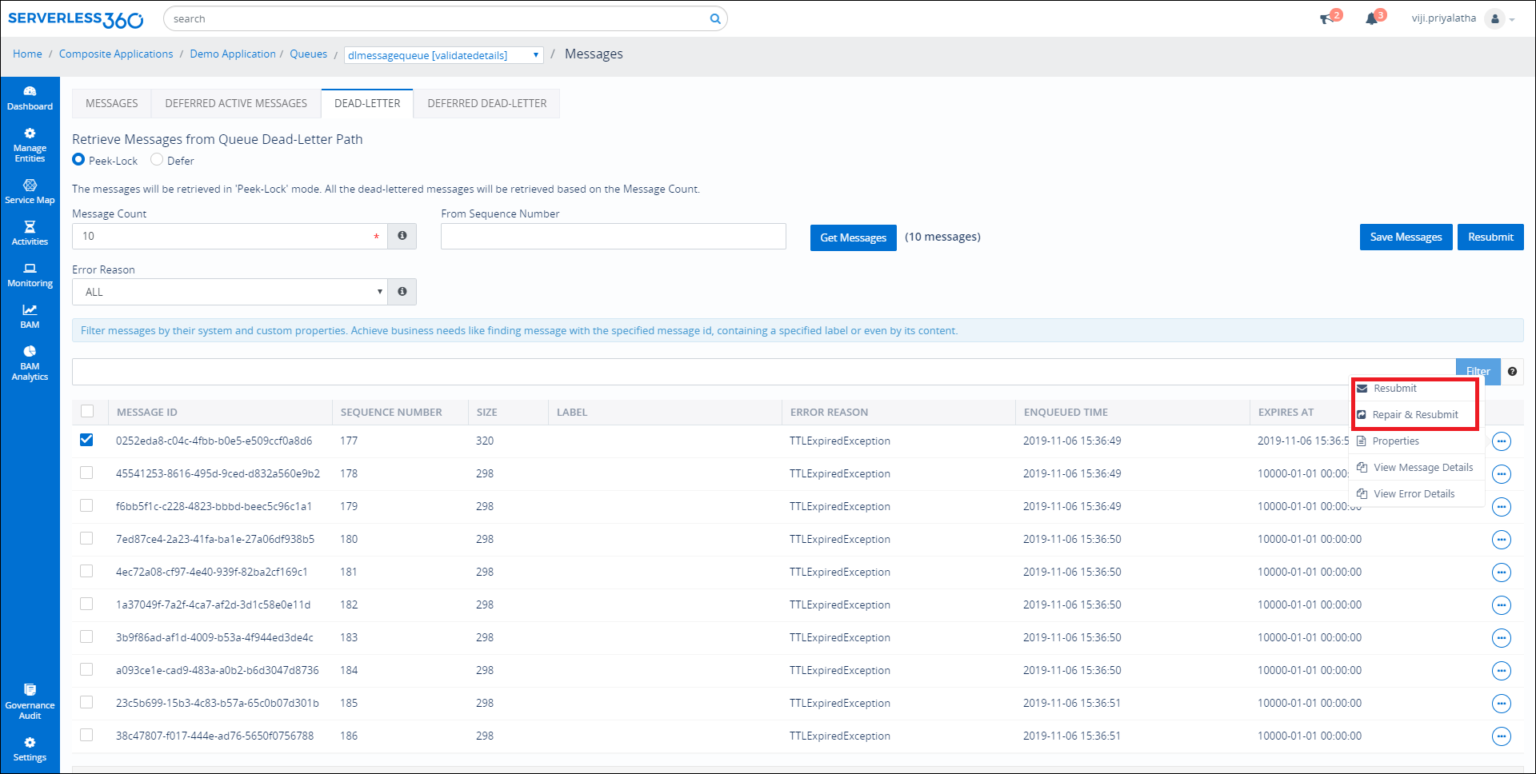Click the Get Messages button

click(x=852, y=237)
